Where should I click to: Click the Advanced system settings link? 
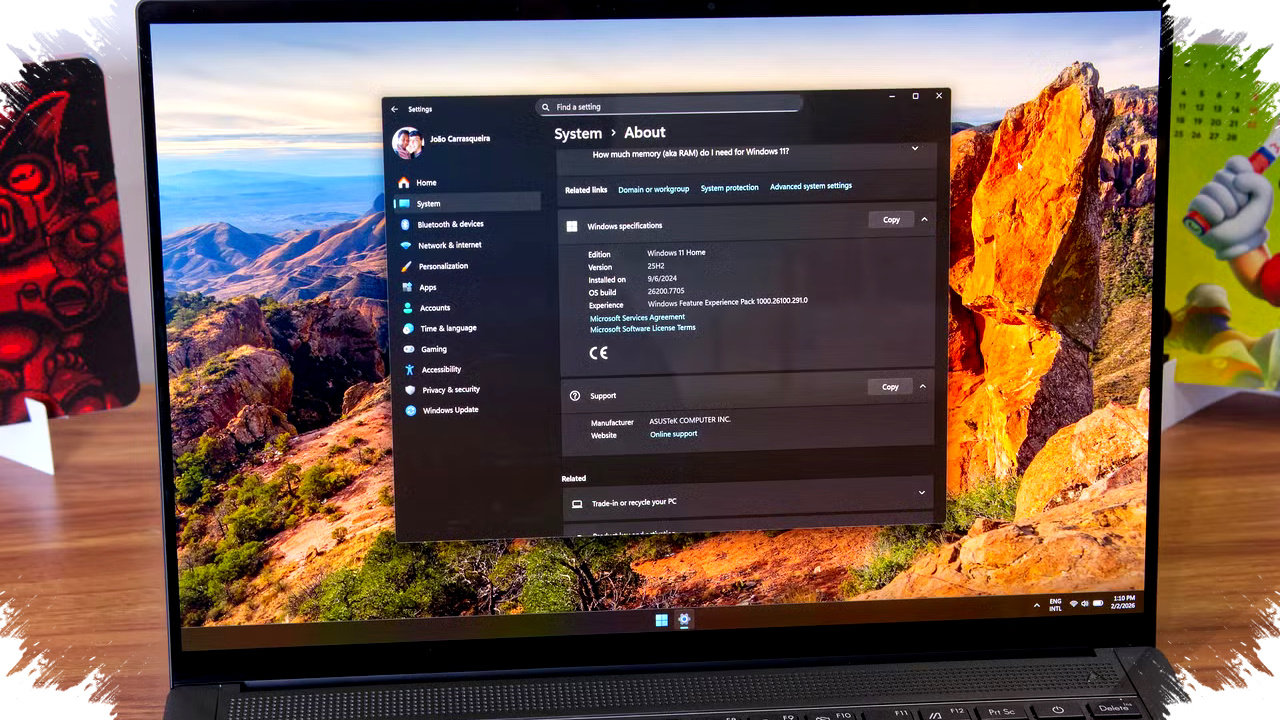click(x=810, y=186)
